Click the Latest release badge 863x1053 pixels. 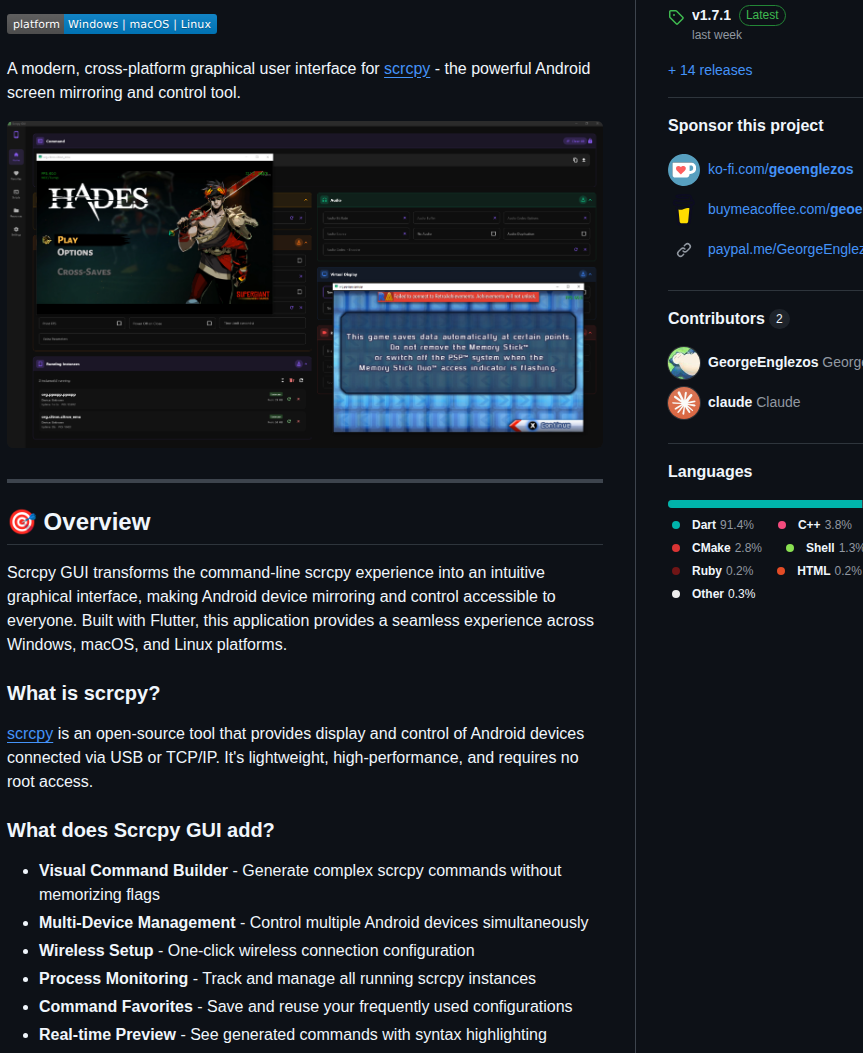click(x=762, y=15)
